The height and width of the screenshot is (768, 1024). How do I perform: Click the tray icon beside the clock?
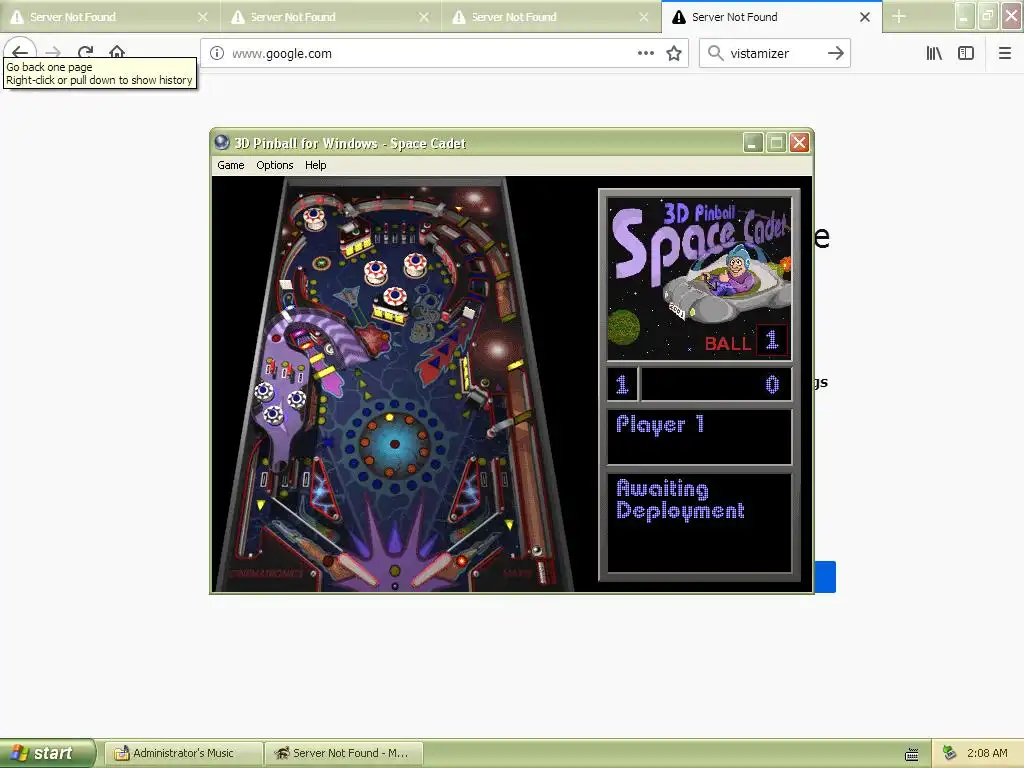tap(950, 754)
